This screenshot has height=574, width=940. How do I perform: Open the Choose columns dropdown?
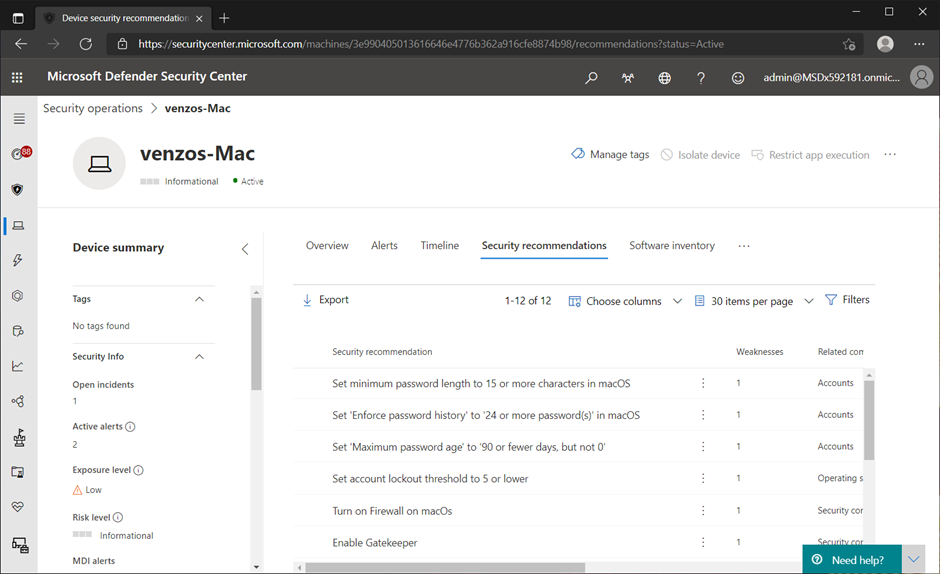click(x=625, y=301)
